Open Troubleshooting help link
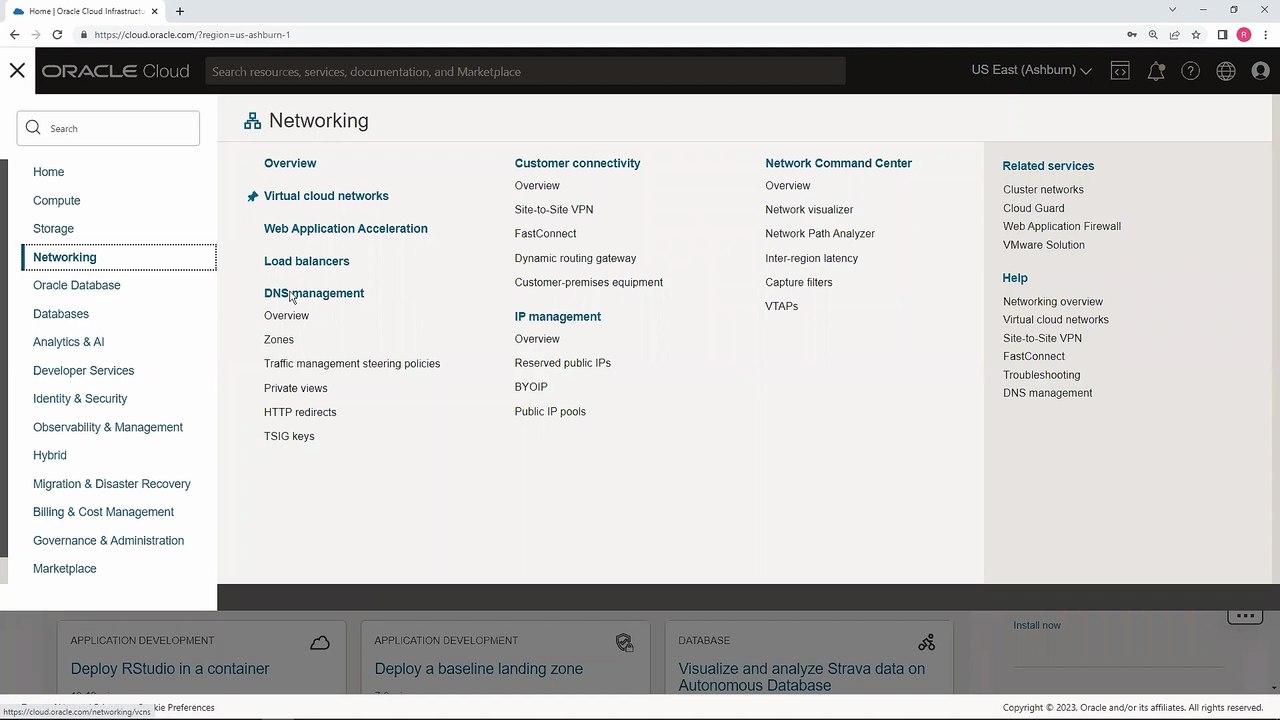1280x720 pixels. click(1041, 375)
